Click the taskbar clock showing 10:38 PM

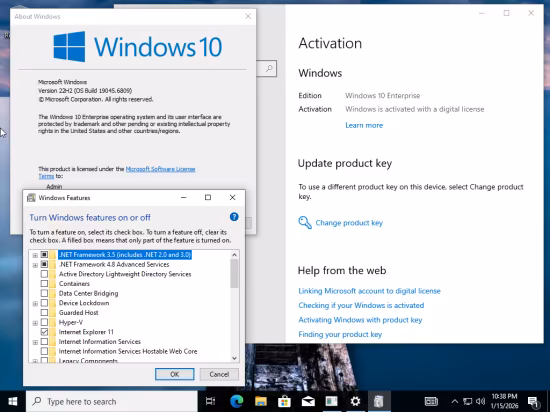click(504, 401)
